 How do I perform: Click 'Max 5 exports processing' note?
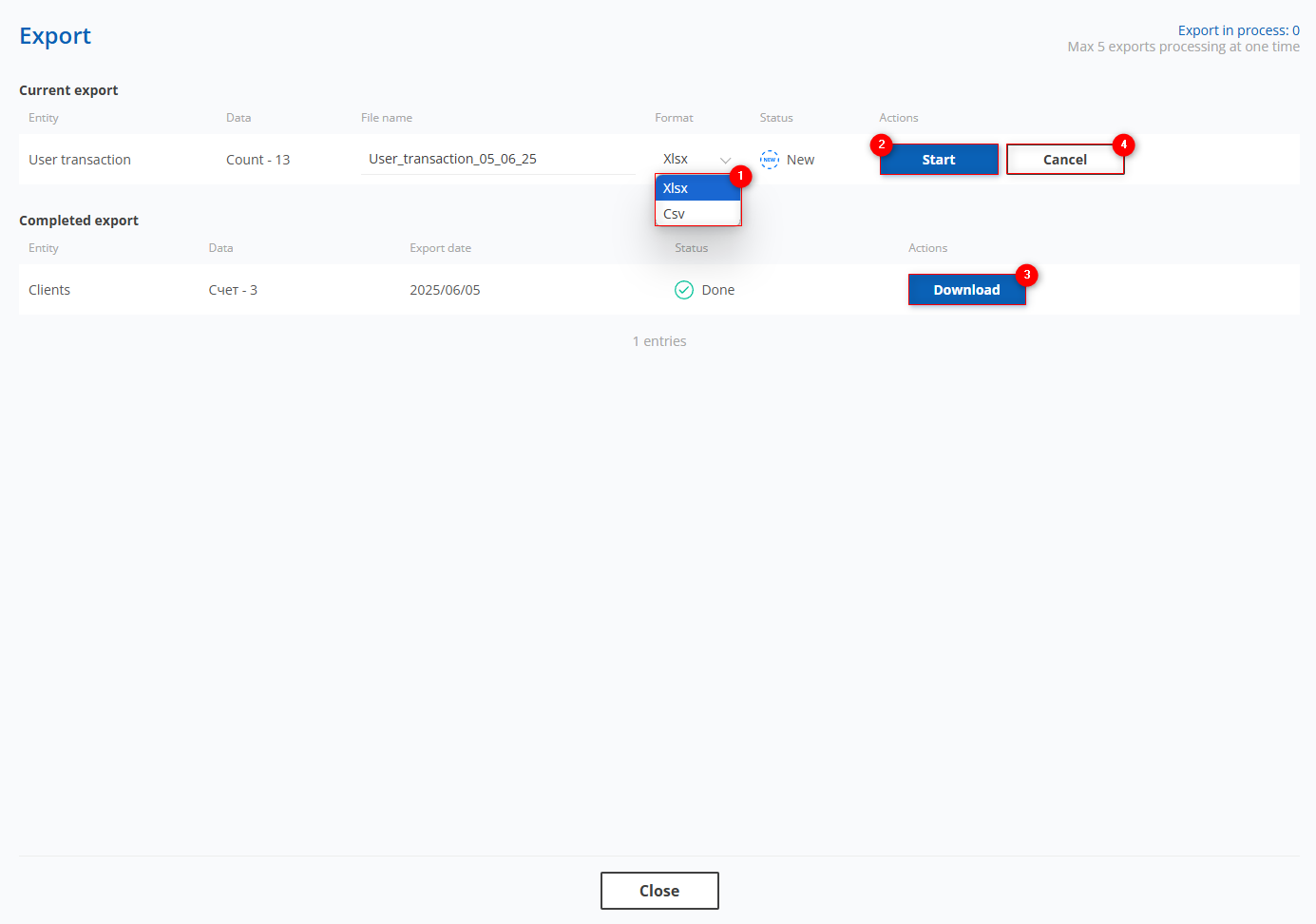click(1183, 47)
